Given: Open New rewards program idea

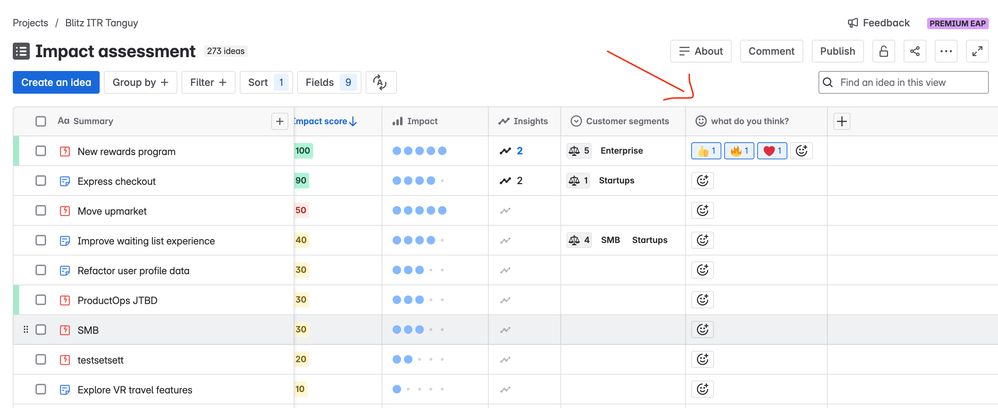Looking at the screenshot, I should (126, 151).
